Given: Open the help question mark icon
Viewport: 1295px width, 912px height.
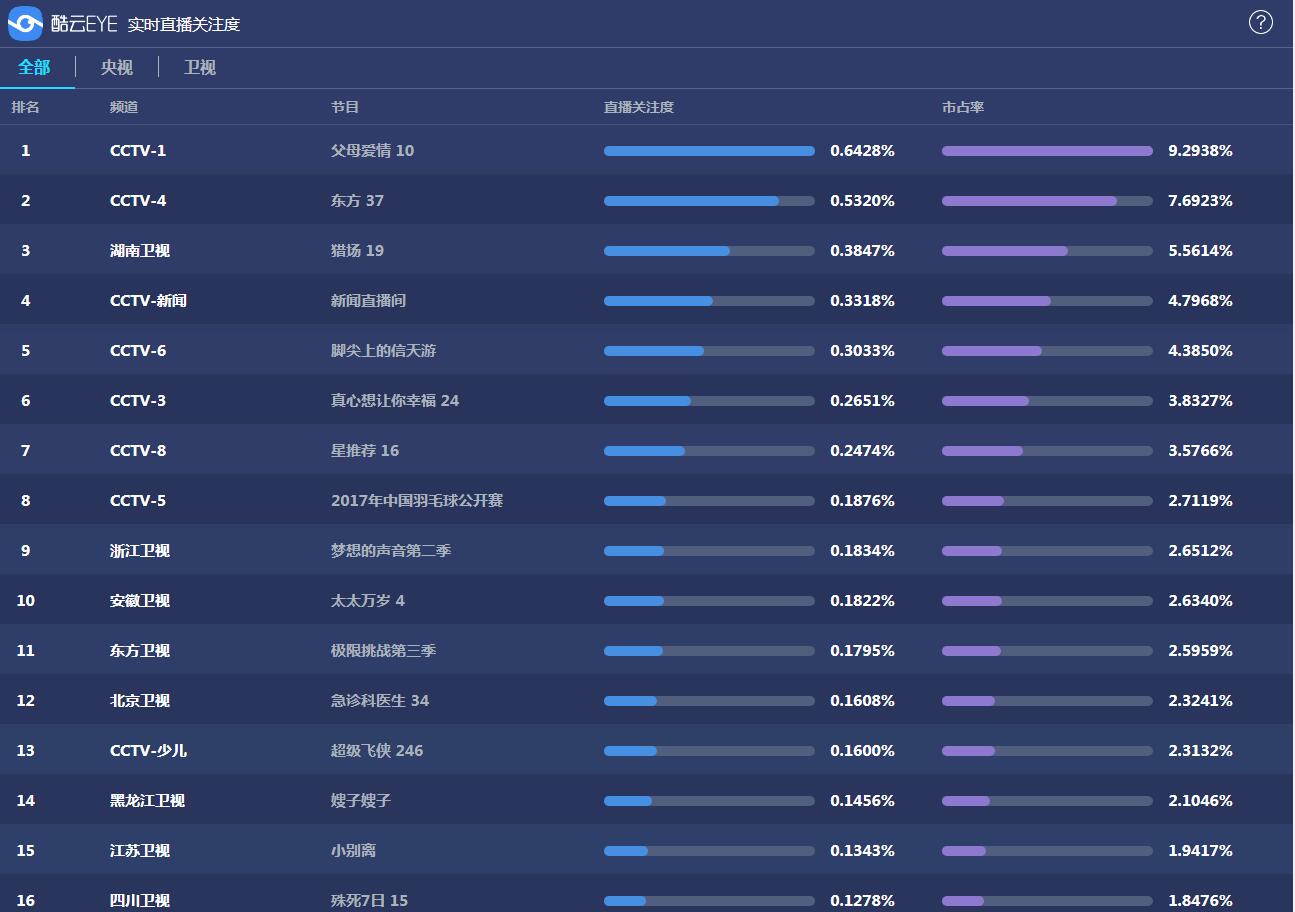Looking at the screenshot, I should [x=1260, y=22].
